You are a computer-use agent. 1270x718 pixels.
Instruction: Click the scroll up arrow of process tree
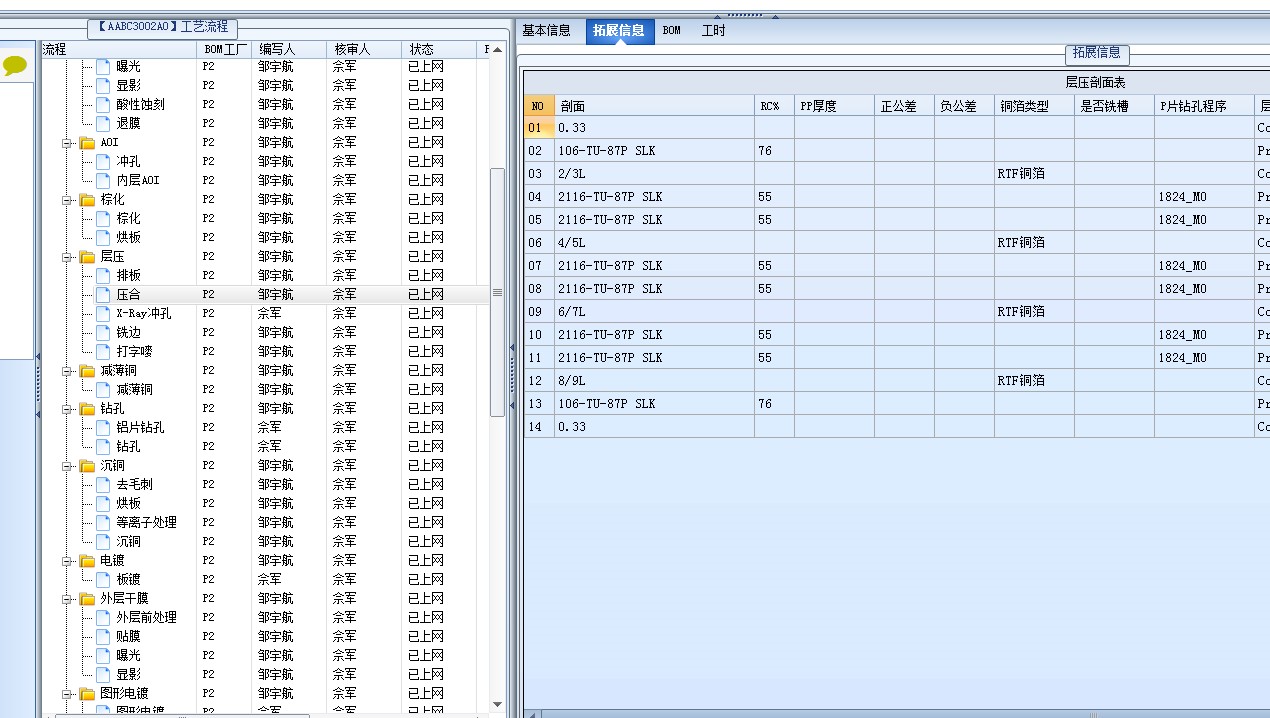click(497, 49)
